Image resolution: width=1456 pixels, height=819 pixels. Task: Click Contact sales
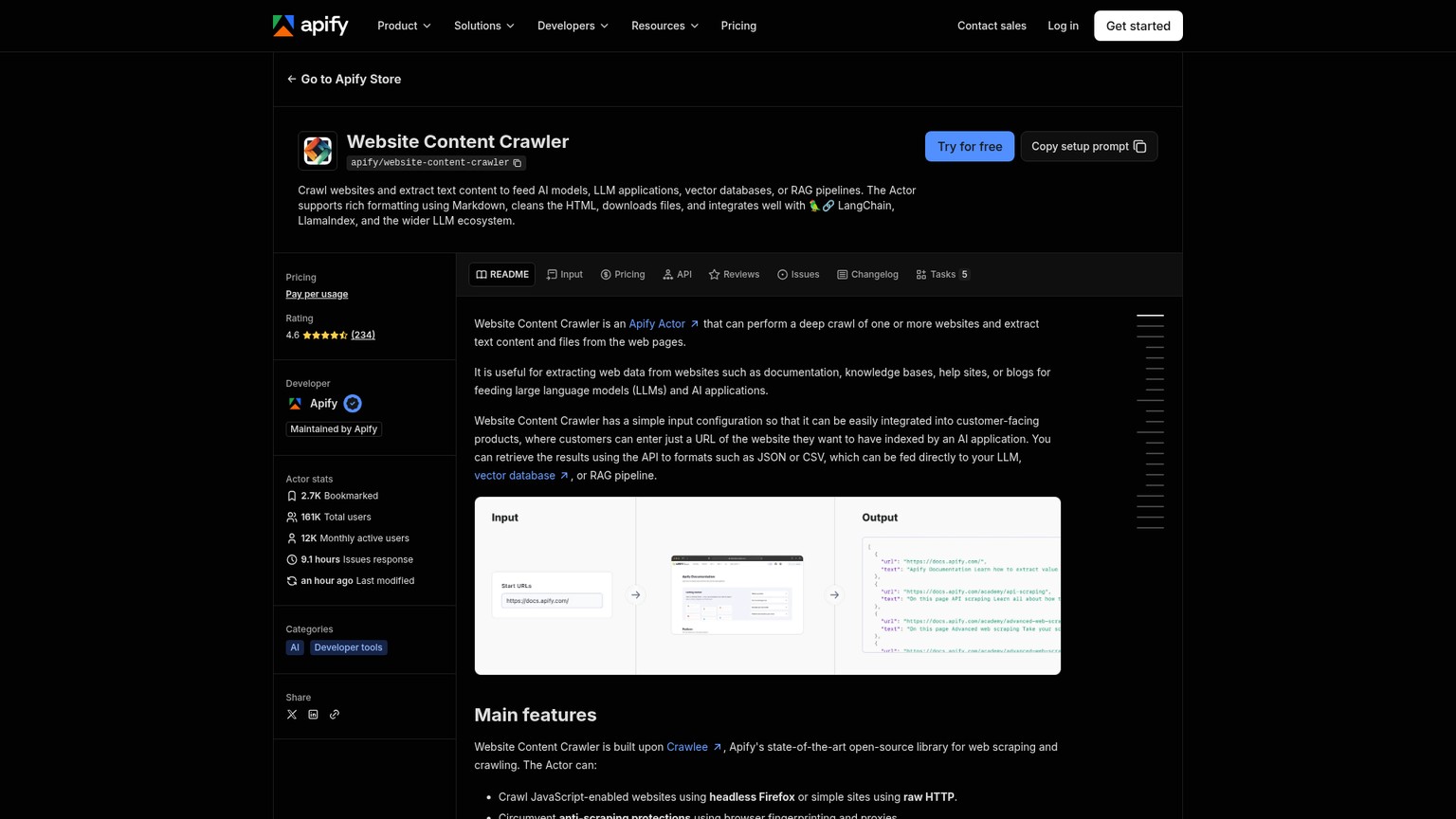click(992, 26)
